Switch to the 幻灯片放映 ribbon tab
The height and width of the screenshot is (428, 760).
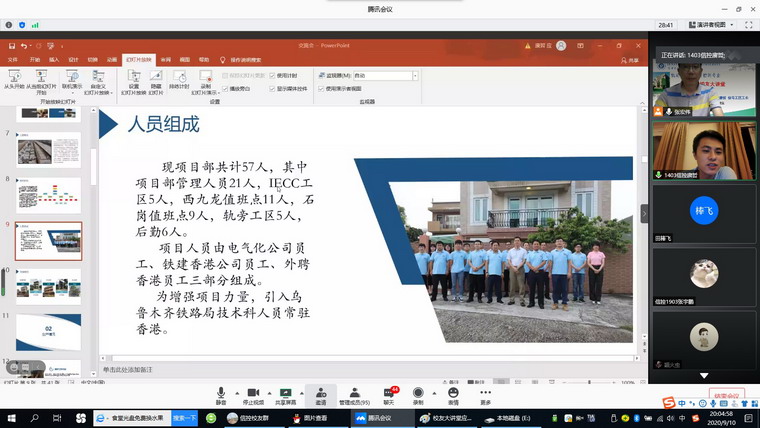tap(137, 60)
